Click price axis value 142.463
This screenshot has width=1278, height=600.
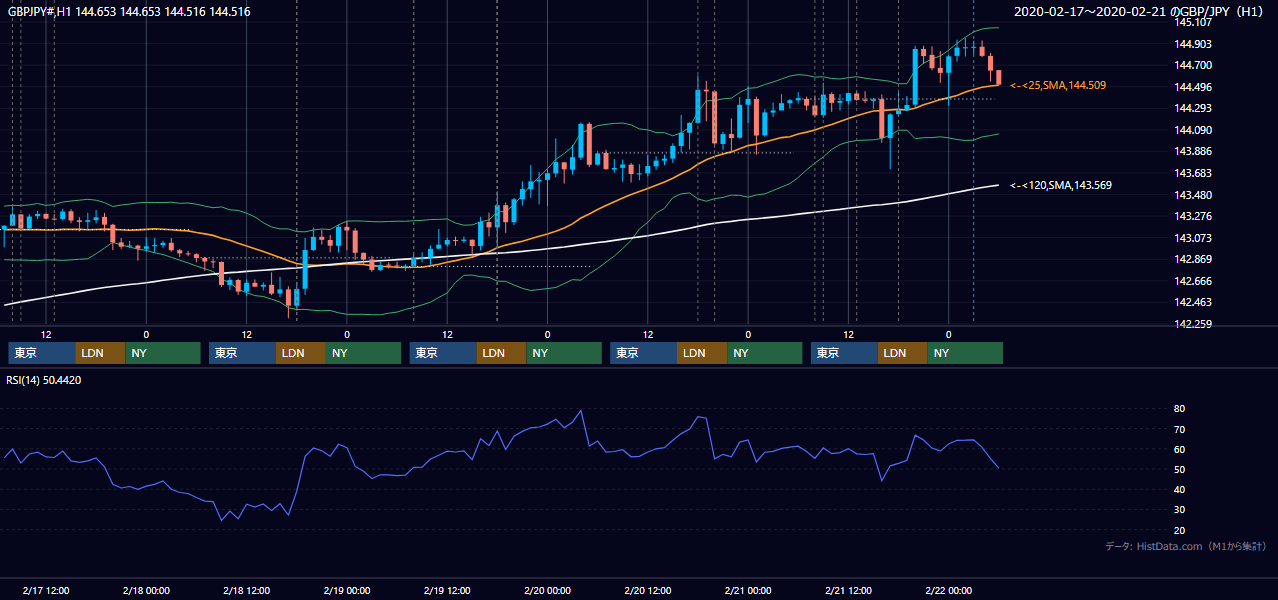[x=1194, y=302]
